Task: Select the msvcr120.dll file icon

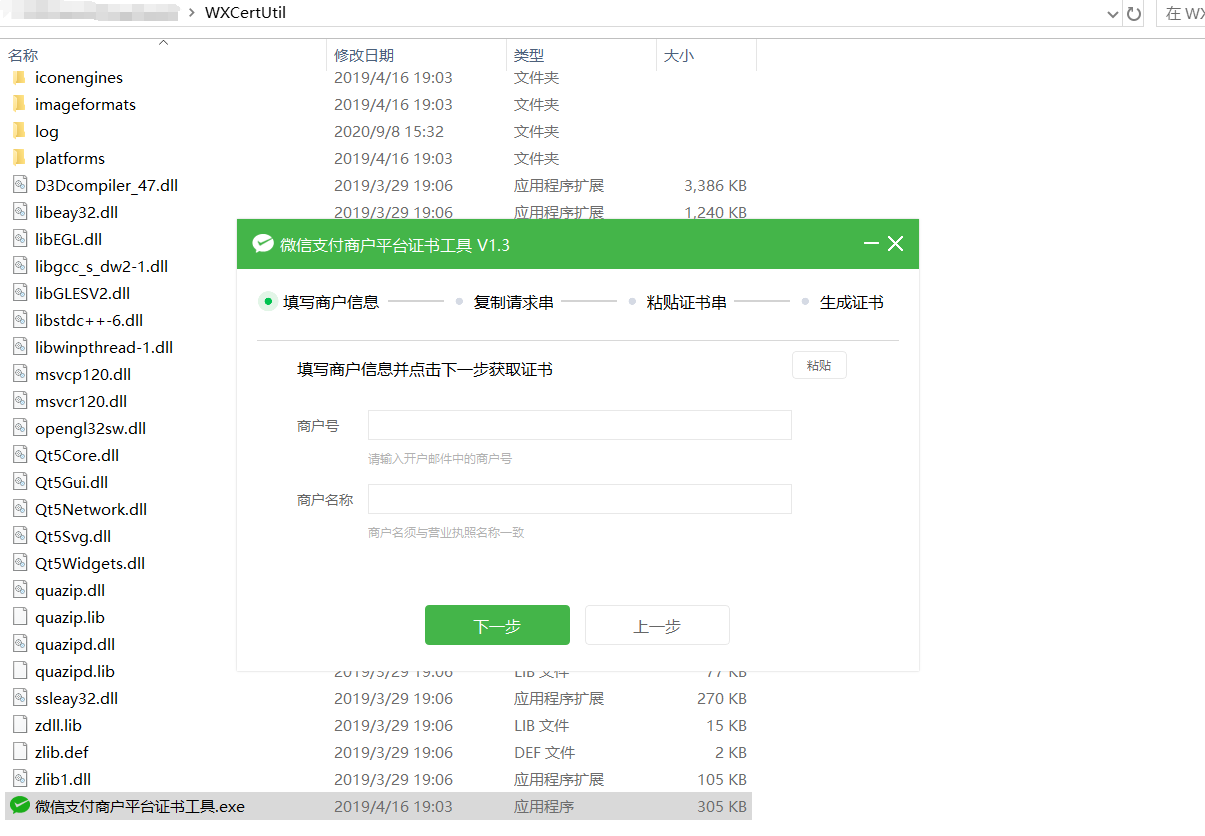Action: [20, 401]
